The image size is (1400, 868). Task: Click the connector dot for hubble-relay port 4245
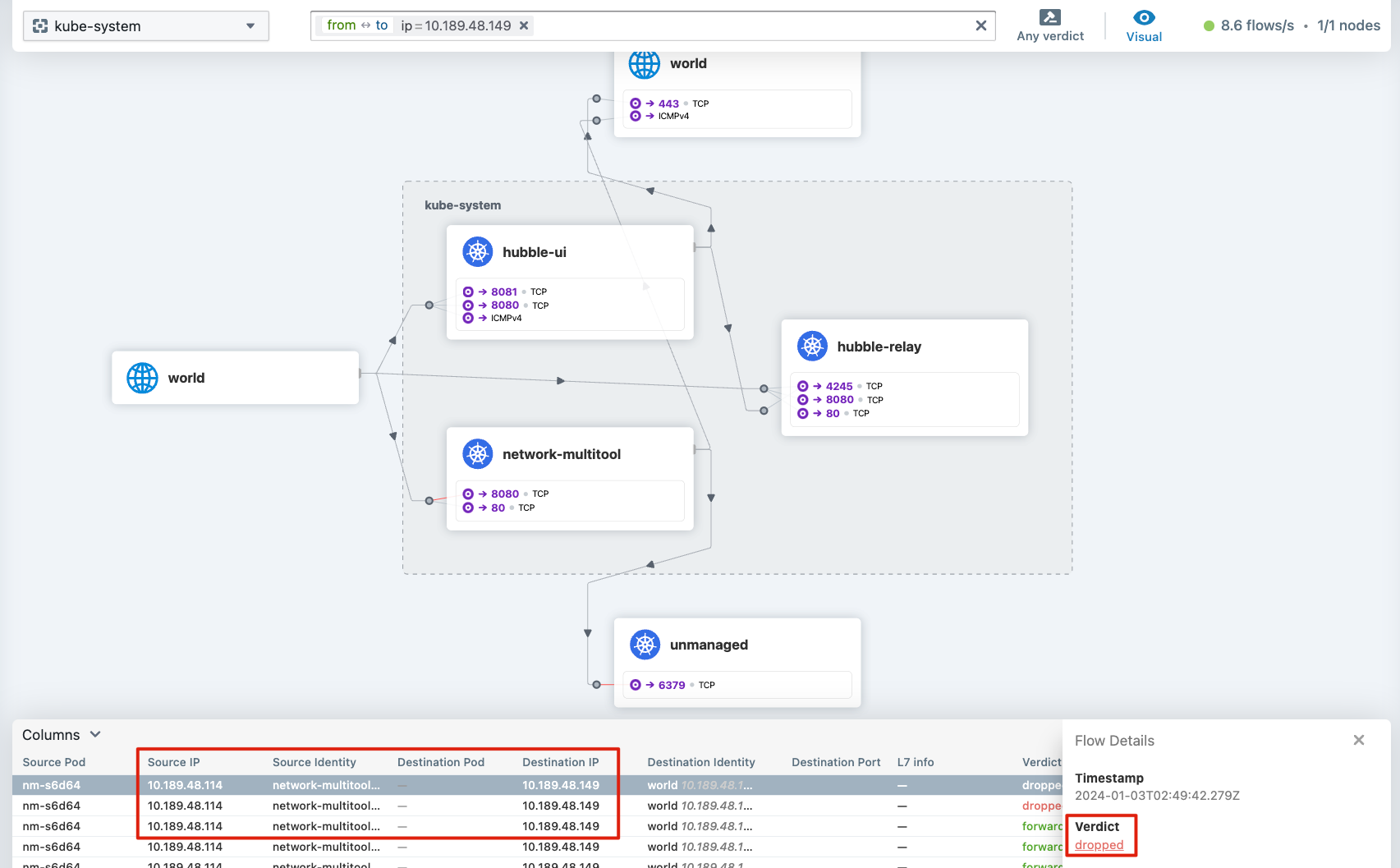tap(764, 389)
